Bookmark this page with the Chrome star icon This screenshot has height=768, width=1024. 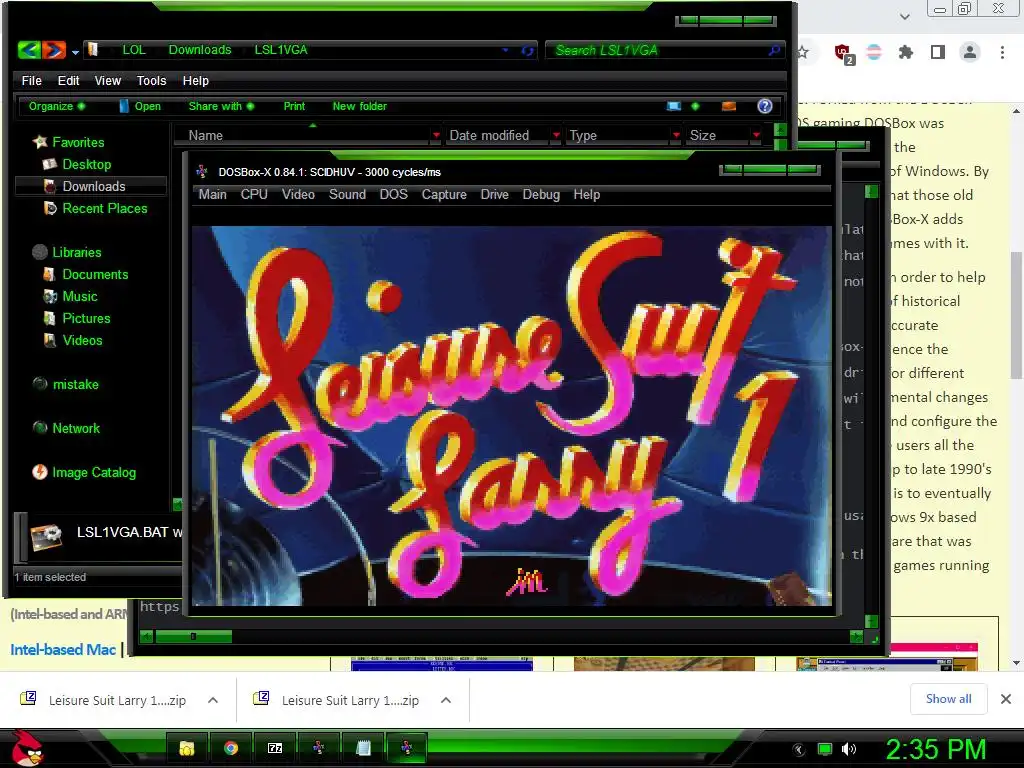803,52
